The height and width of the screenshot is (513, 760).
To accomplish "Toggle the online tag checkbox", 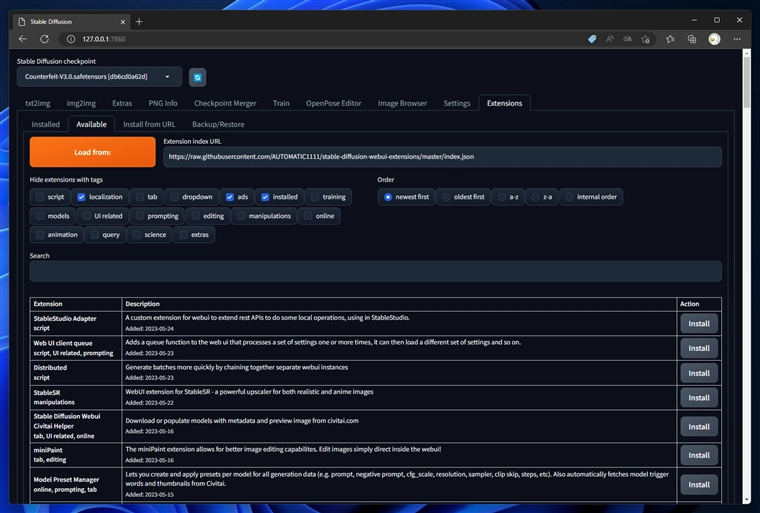I will click(308, 216).
